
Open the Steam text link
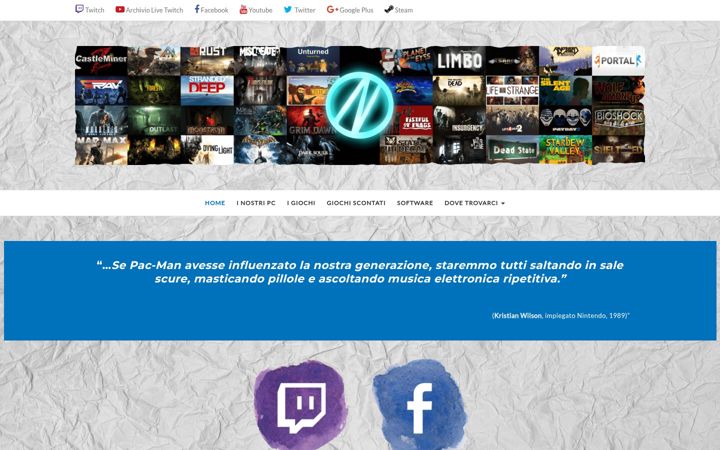tap(404, 10)
